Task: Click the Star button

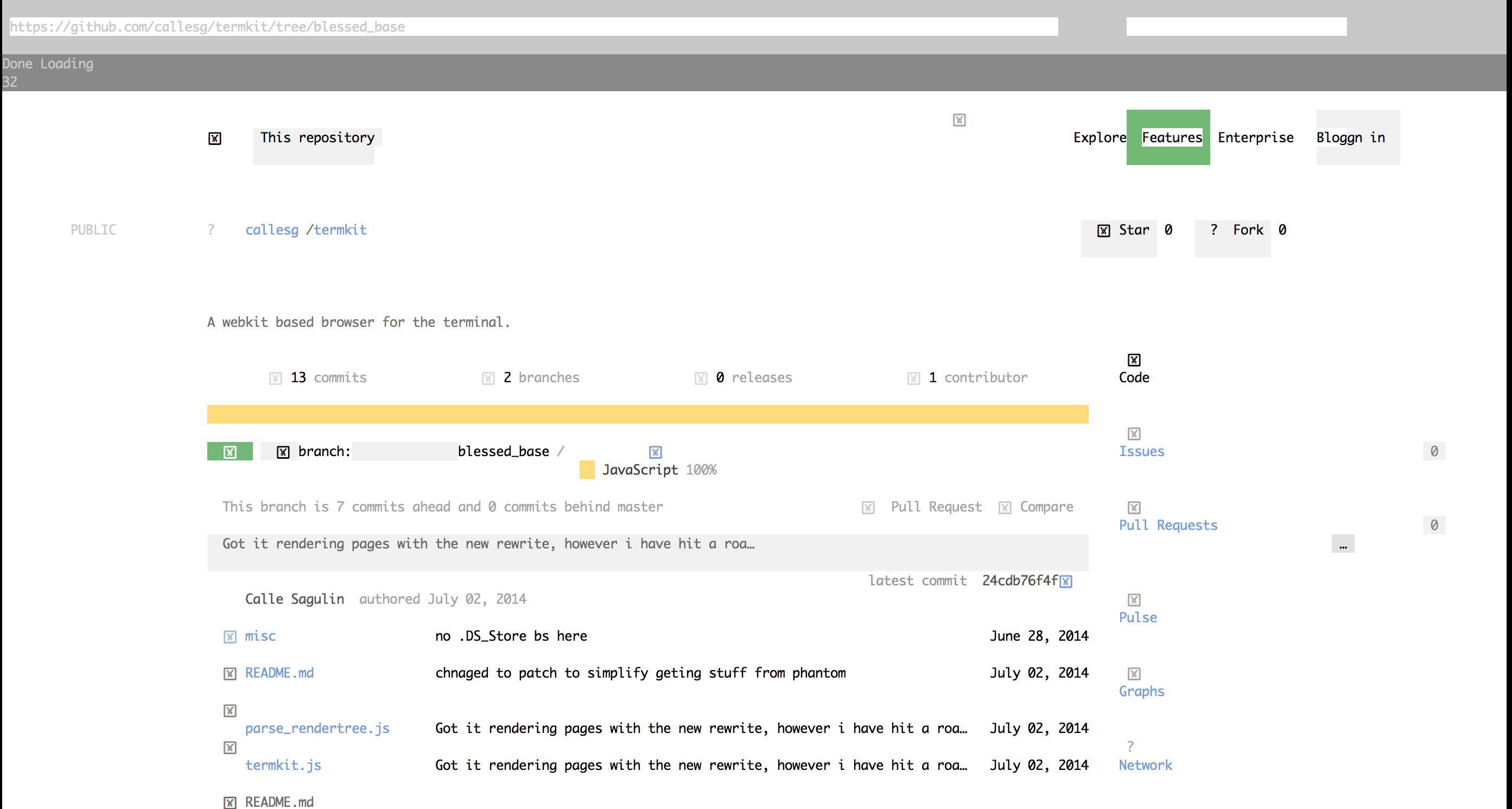Action: click(1119, 238)
